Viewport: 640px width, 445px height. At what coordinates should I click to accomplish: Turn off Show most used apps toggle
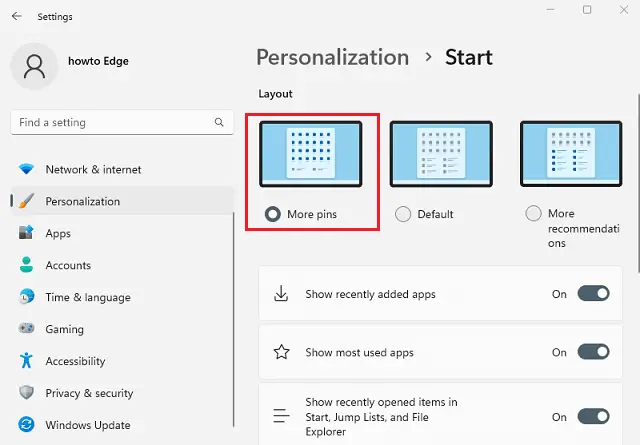[593, 352]
